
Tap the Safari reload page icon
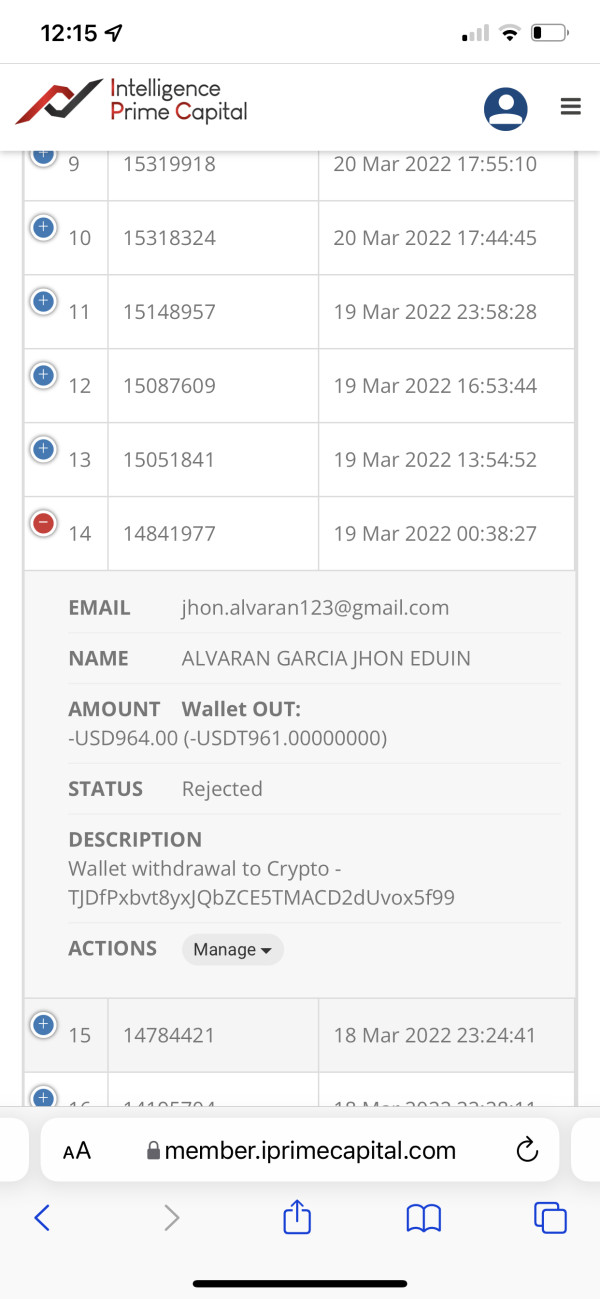[x=527, y=1151]
